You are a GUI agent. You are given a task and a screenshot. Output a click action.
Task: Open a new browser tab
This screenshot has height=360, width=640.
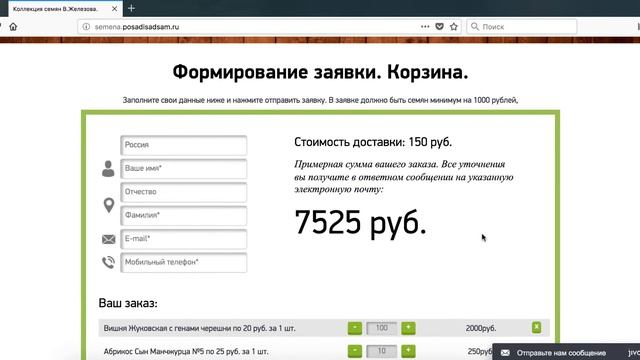click(x=131, y=8)
